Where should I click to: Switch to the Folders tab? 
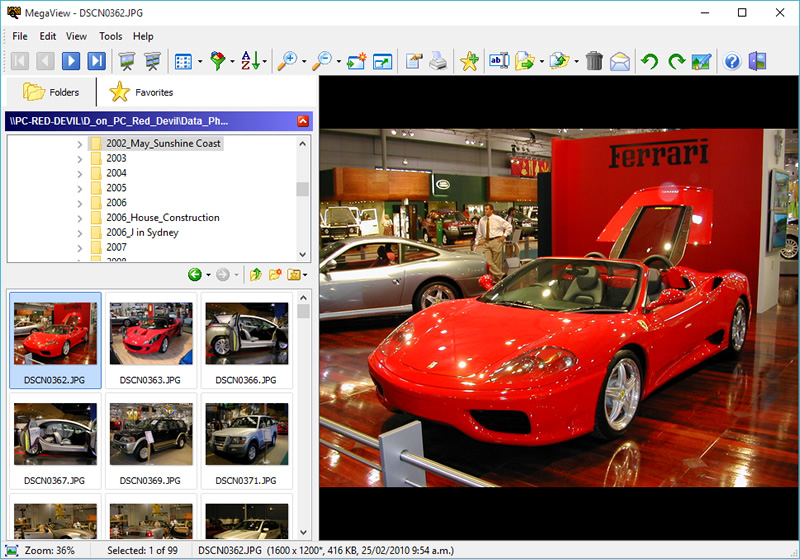click(x=51, y=92)
